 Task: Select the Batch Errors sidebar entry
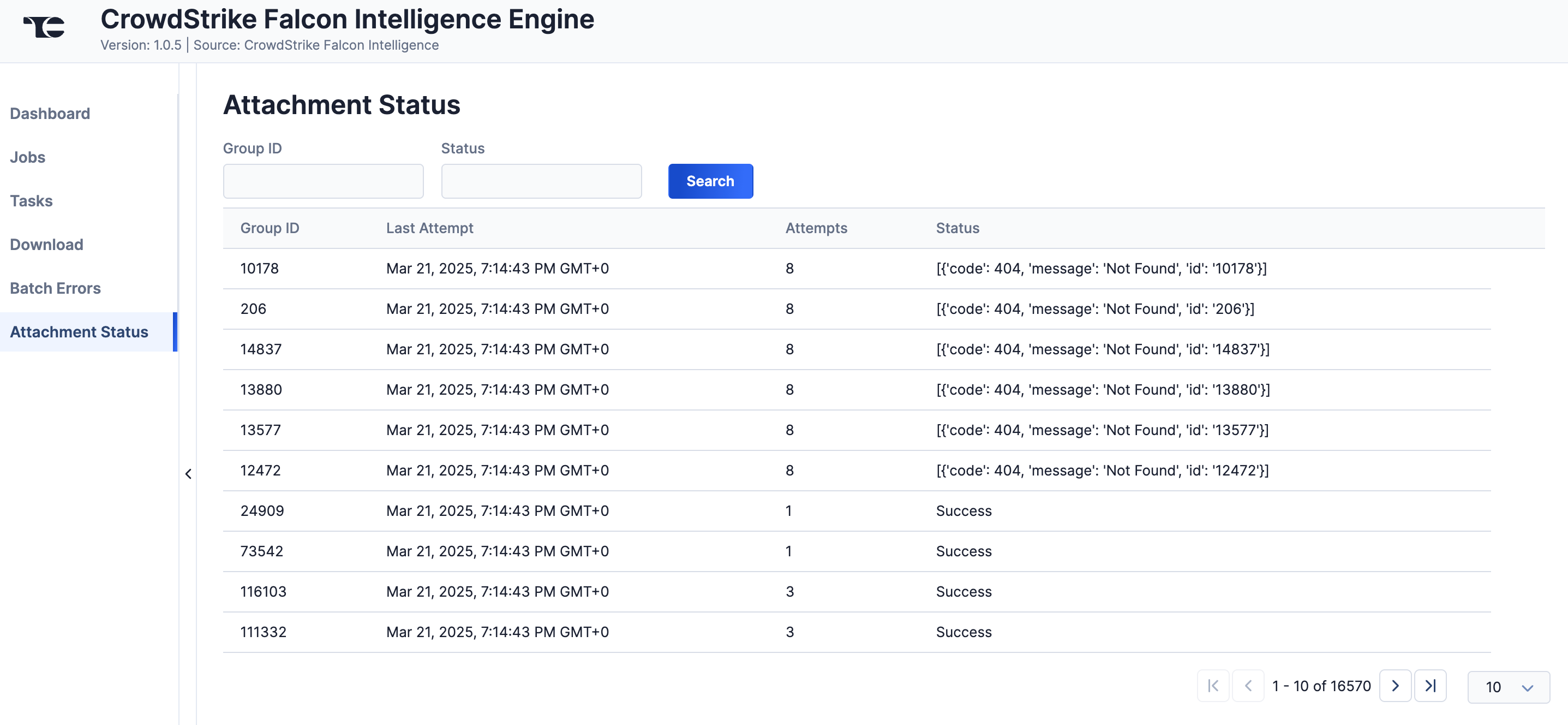click(56, 288)
